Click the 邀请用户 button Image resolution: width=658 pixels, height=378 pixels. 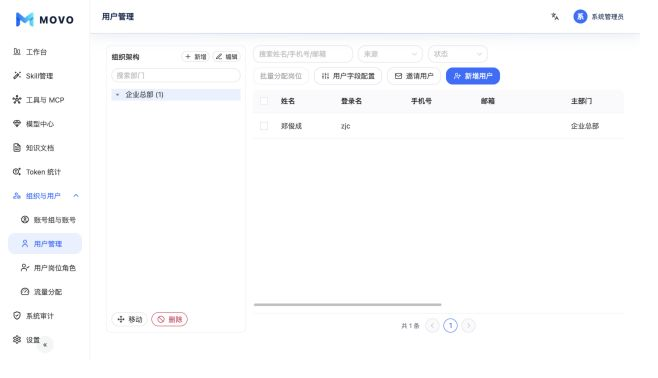(414, 76)
